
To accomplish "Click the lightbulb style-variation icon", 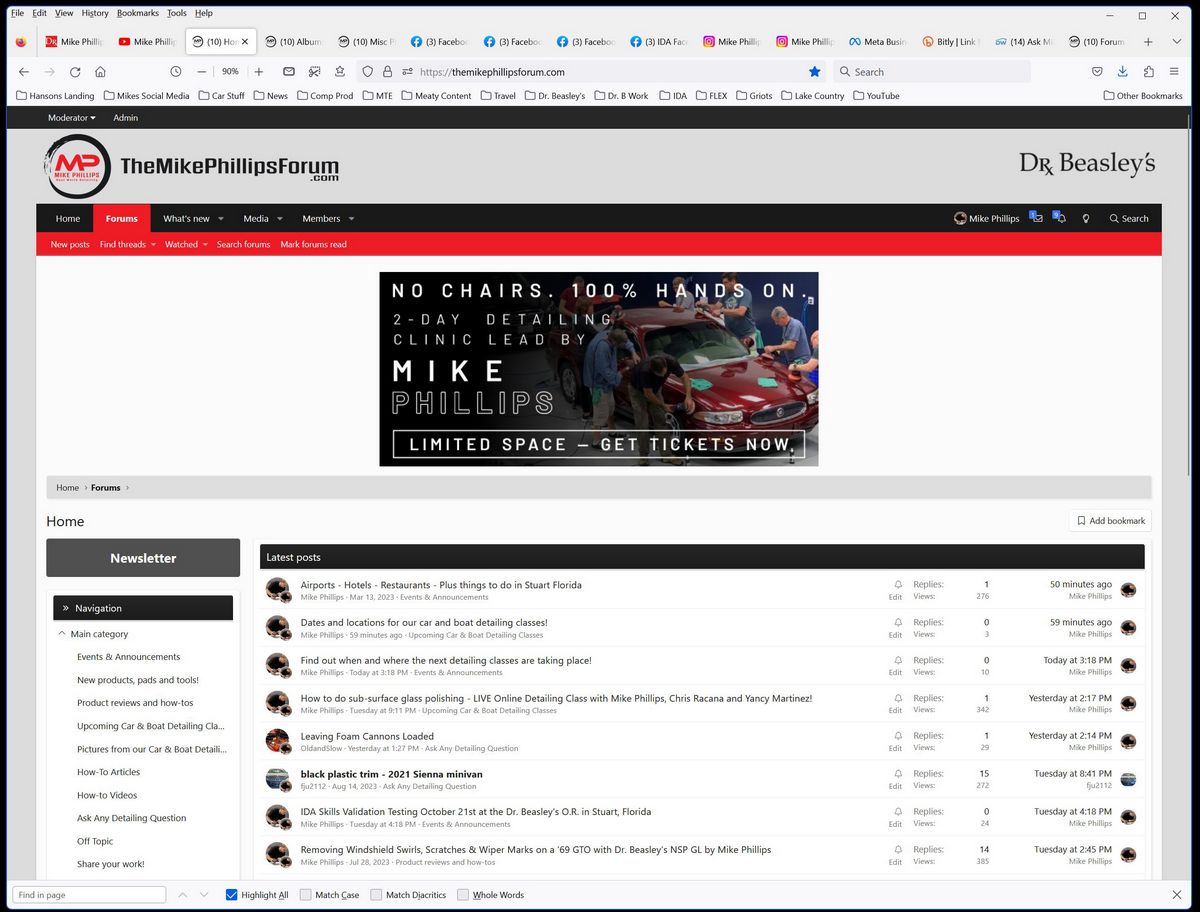I will point(1086,218).
